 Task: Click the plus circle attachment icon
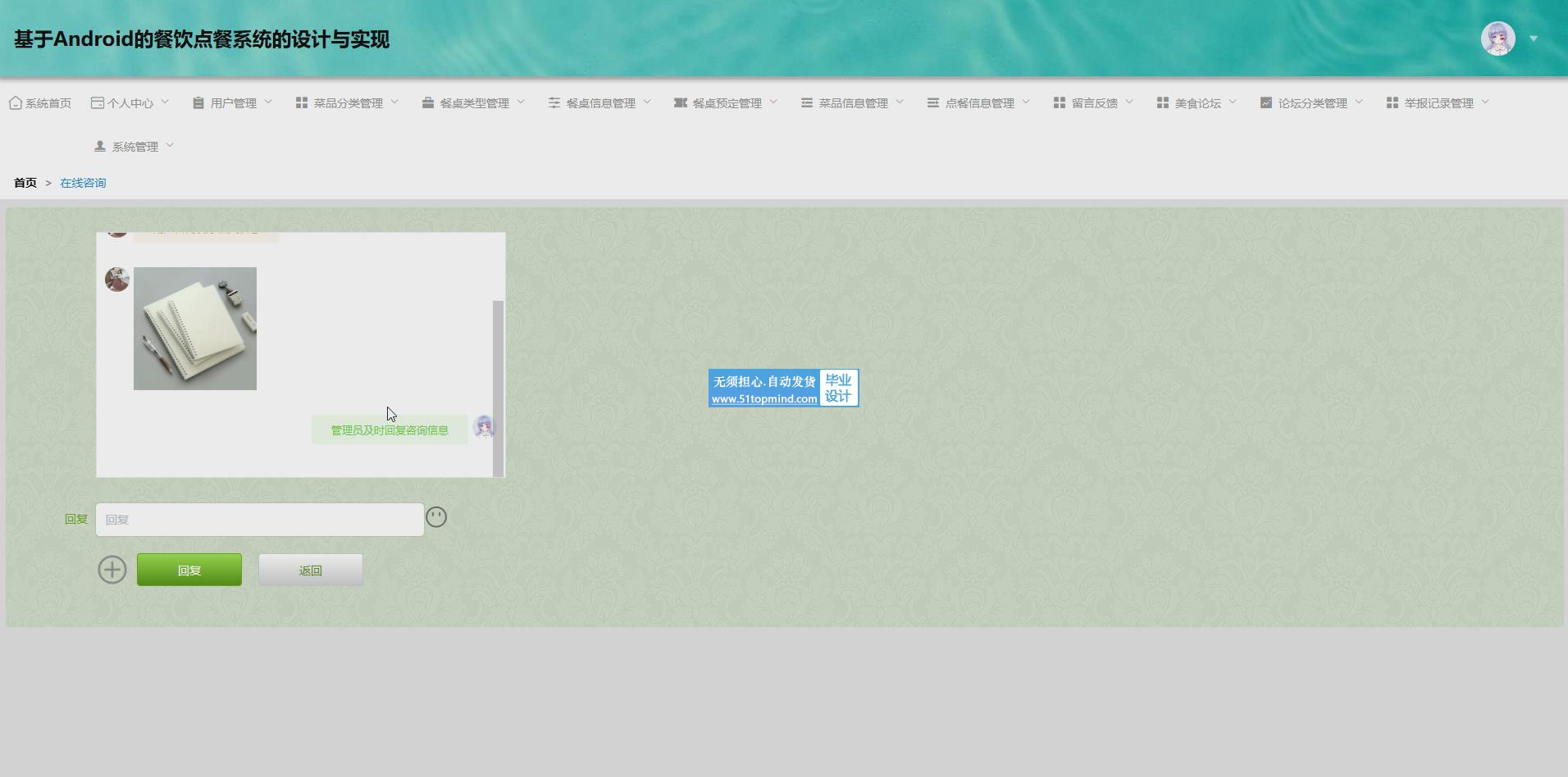click(112, 570)
